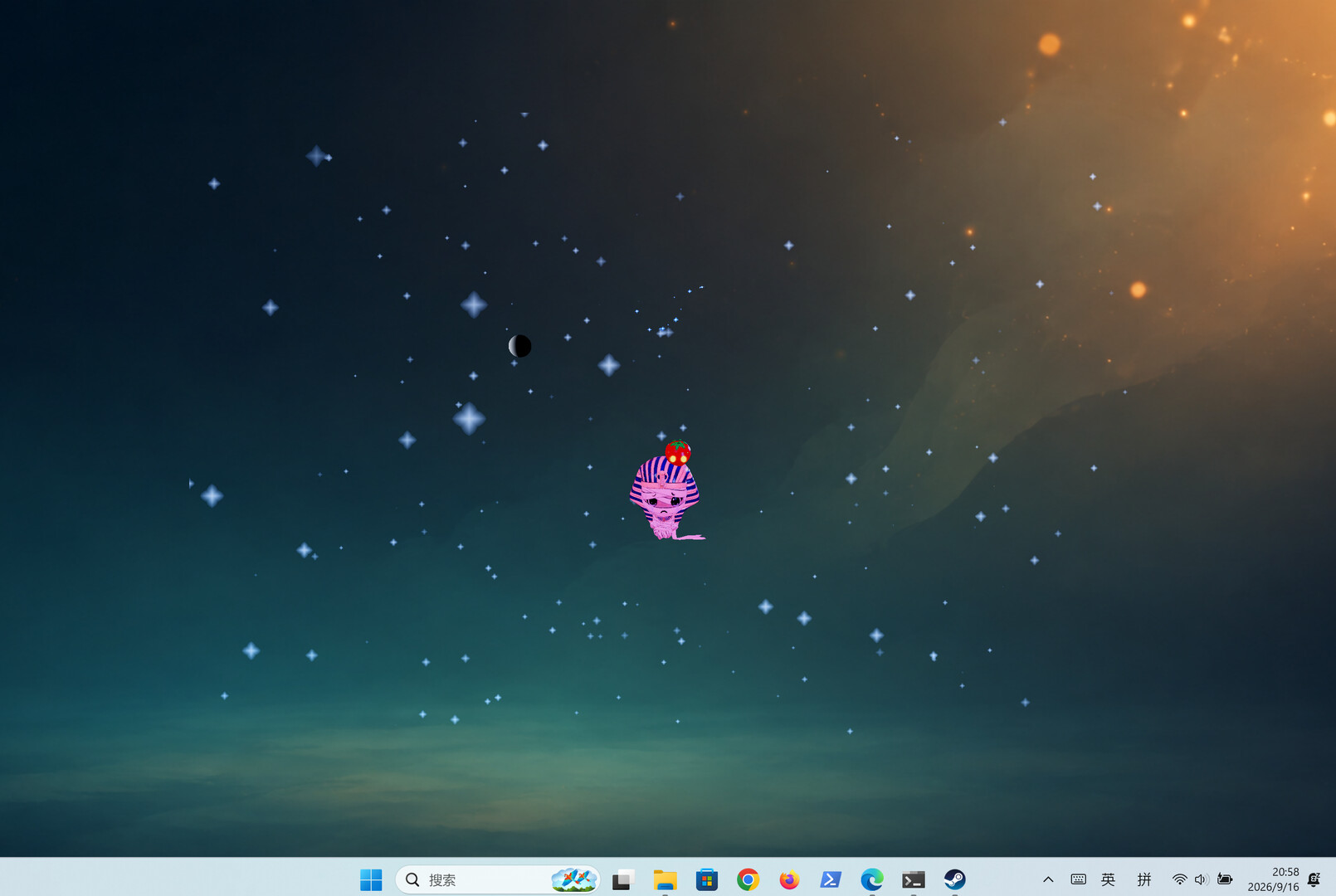
Task: Click the speaker volume tray icon
Action: pos(1202,879)
